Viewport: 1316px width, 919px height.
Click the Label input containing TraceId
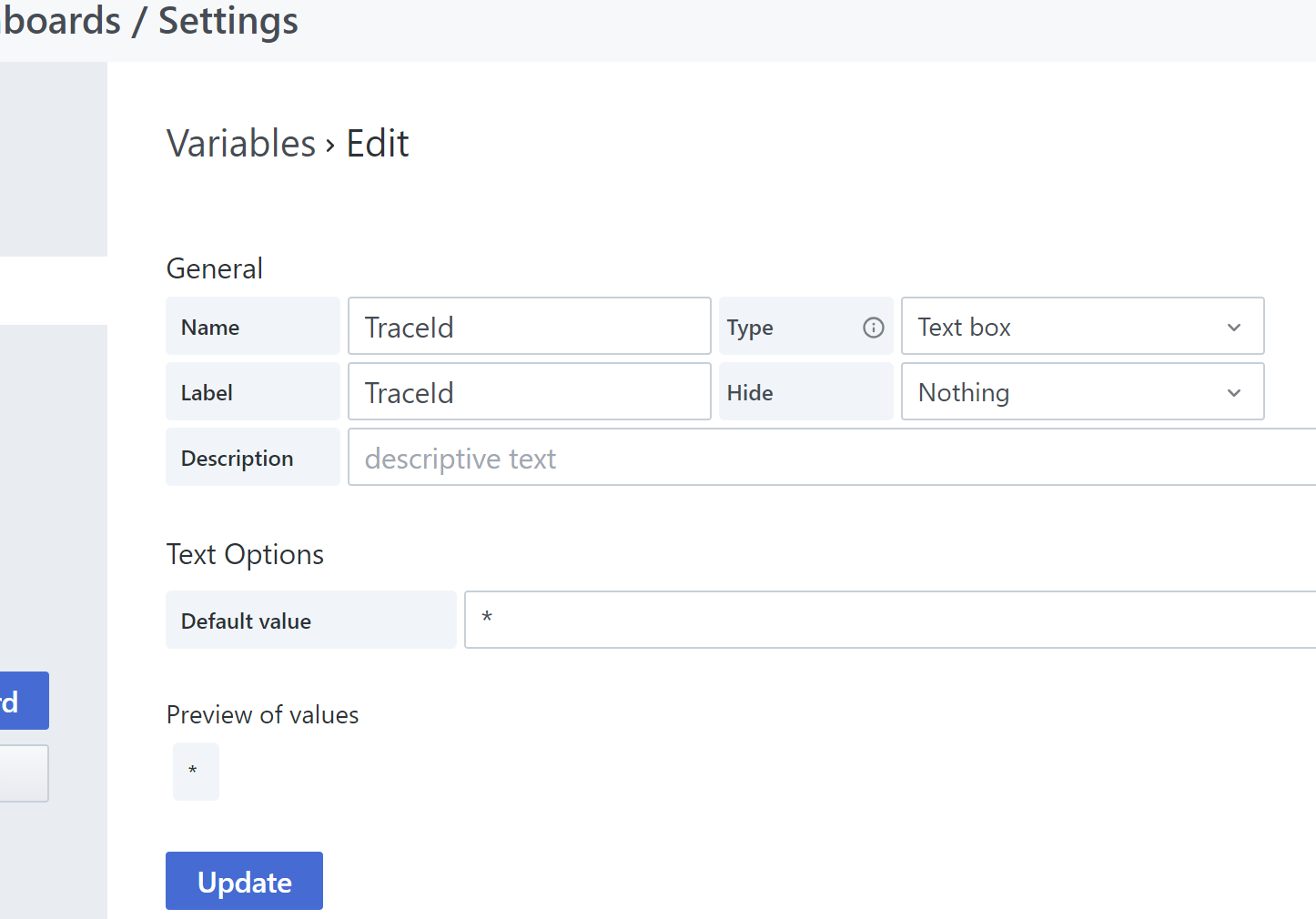coord(529,392)
